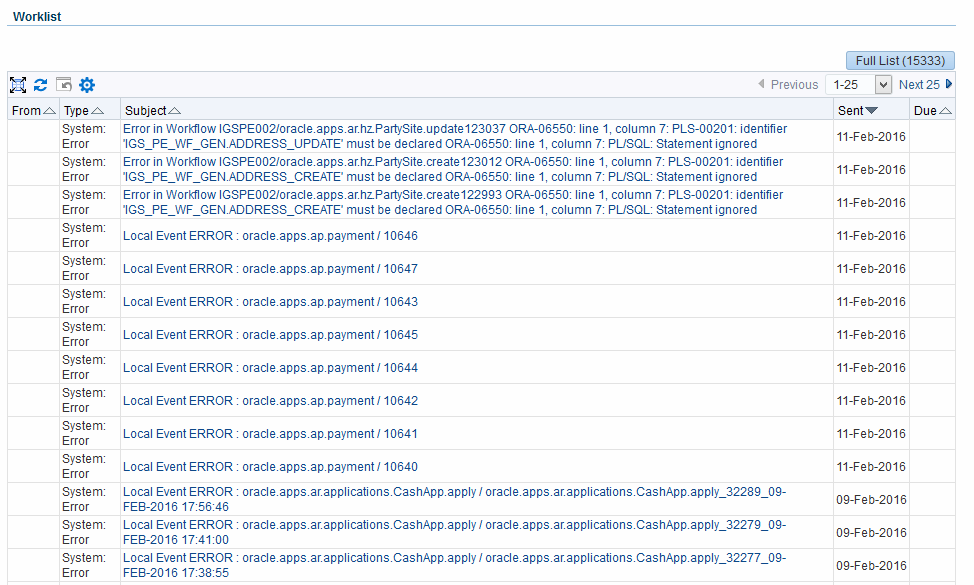
Task: Open Local Event ERROR payment 10646
Action: [270, 236]
